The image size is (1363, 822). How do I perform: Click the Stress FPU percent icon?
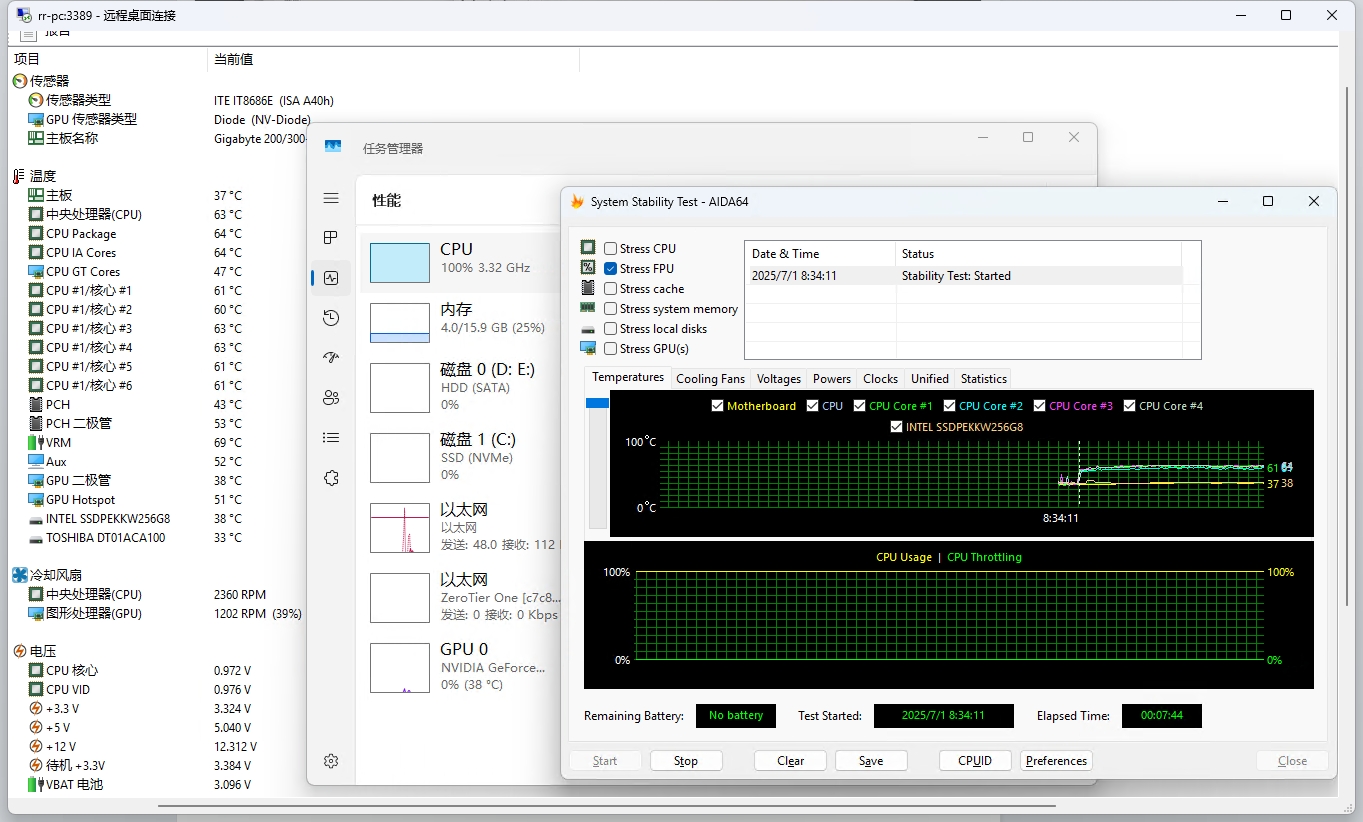click(x=588, y=268)
